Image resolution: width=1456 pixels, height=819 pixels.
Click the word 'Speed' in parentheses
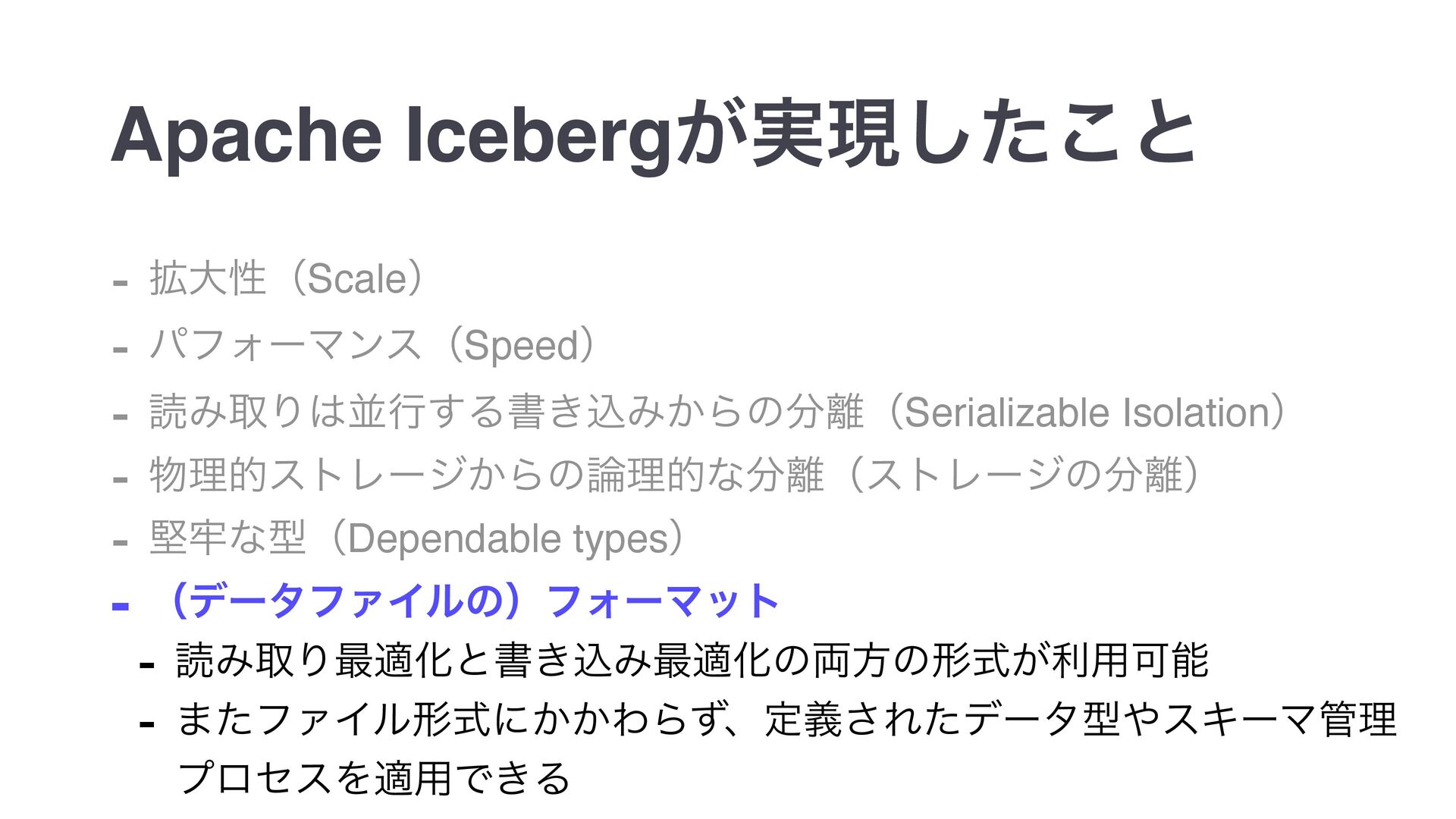pyautogui.click(x=522, y=346)
